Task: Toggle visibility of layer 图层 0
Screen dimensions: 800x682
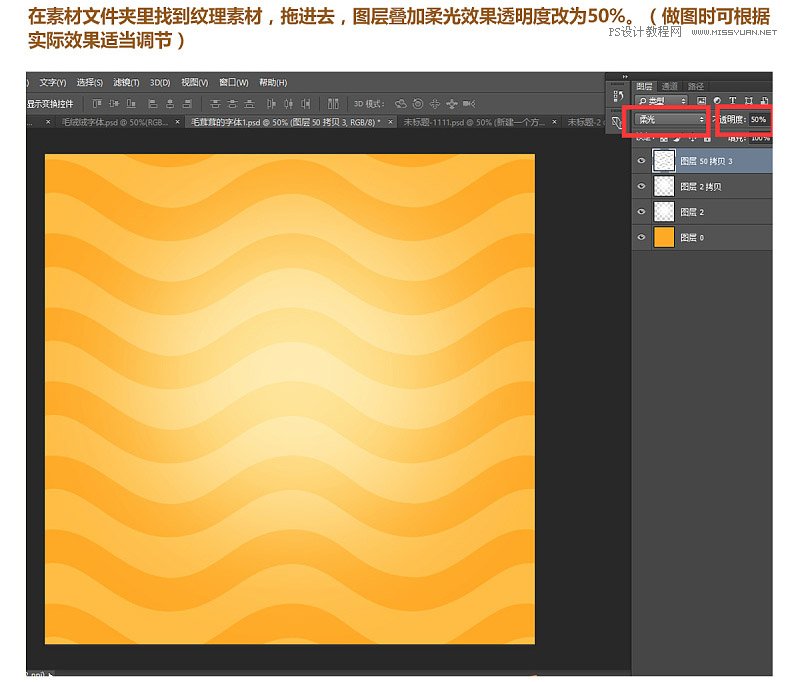Action: click(x=641, y=237)
